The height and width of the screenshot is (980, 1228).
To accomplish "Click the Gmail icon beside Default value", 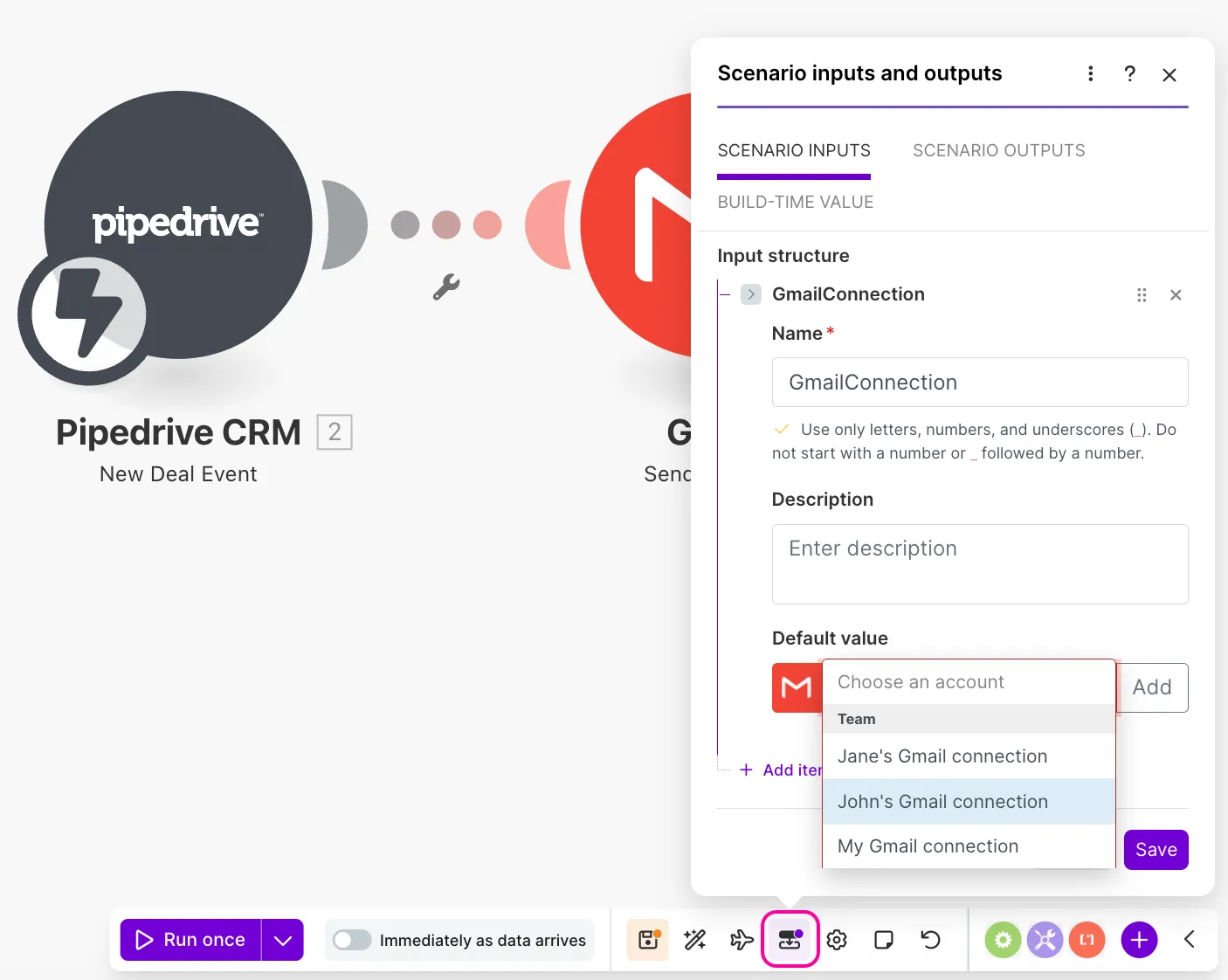I will point(796,688).
